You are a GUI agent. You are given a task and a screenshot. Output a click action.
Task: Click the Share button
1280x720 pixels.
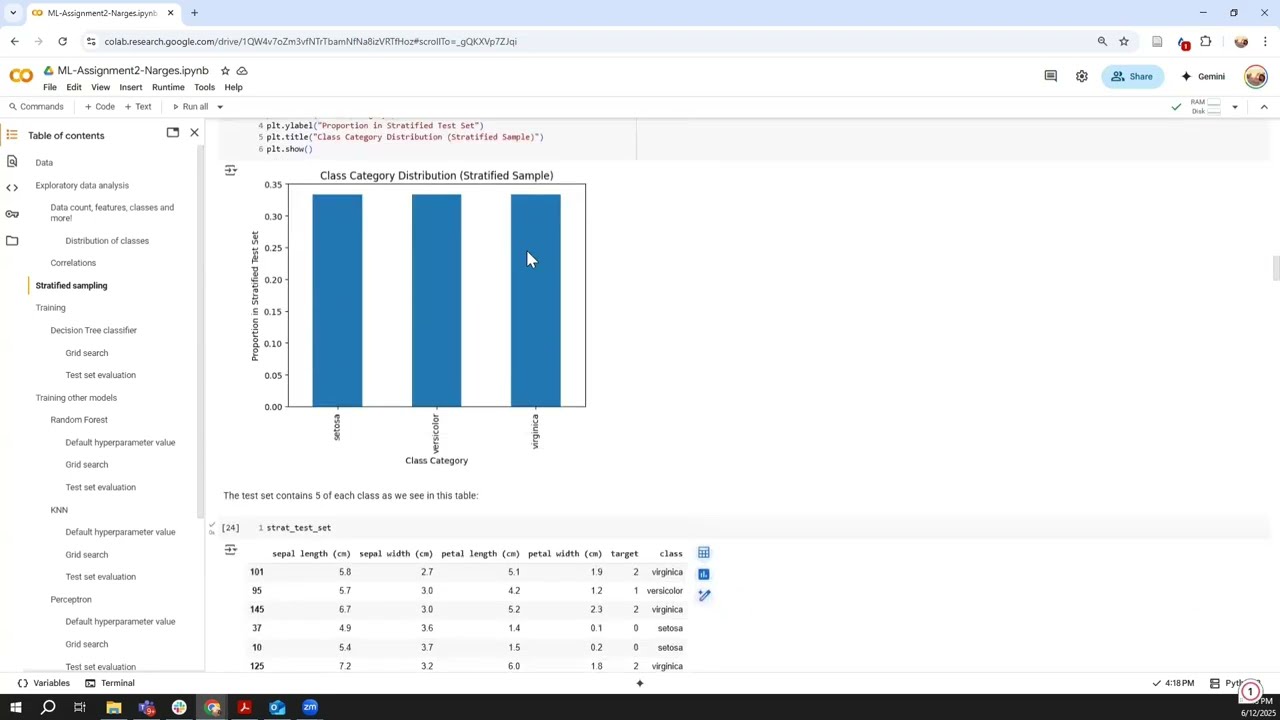[1132, 76]
